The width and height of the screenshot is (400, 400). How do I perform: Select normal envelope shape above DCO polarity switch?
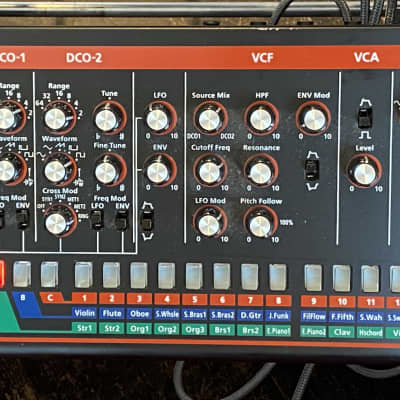147,206
